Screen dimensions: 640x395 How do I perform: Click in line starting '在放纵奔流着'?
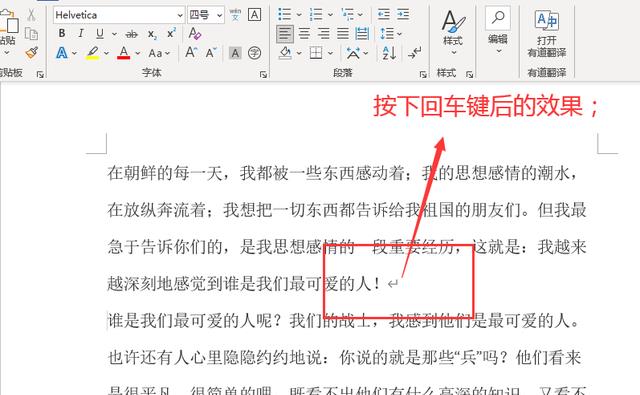point(347,210)
